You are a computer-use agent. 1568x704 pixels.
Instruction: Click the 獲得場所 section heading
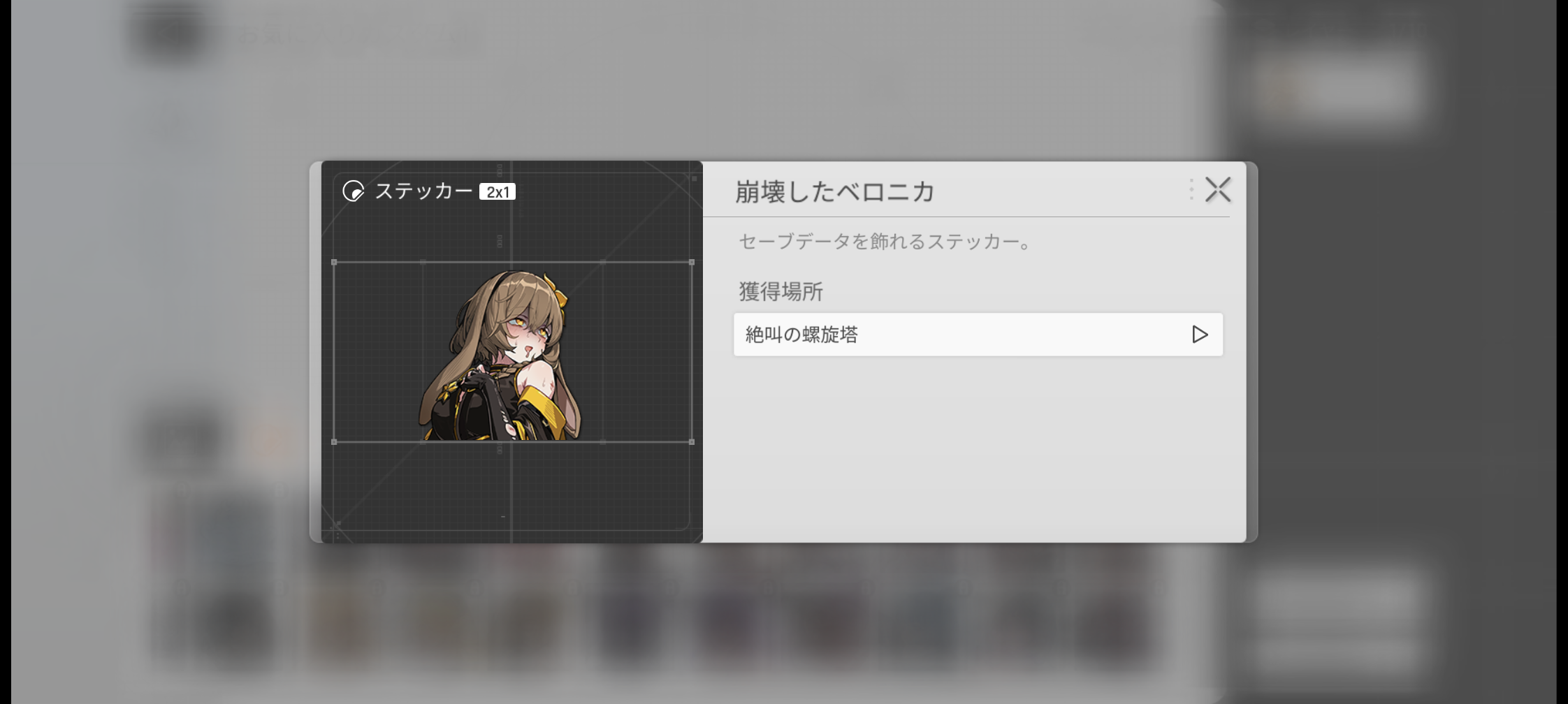click(781, 291)
